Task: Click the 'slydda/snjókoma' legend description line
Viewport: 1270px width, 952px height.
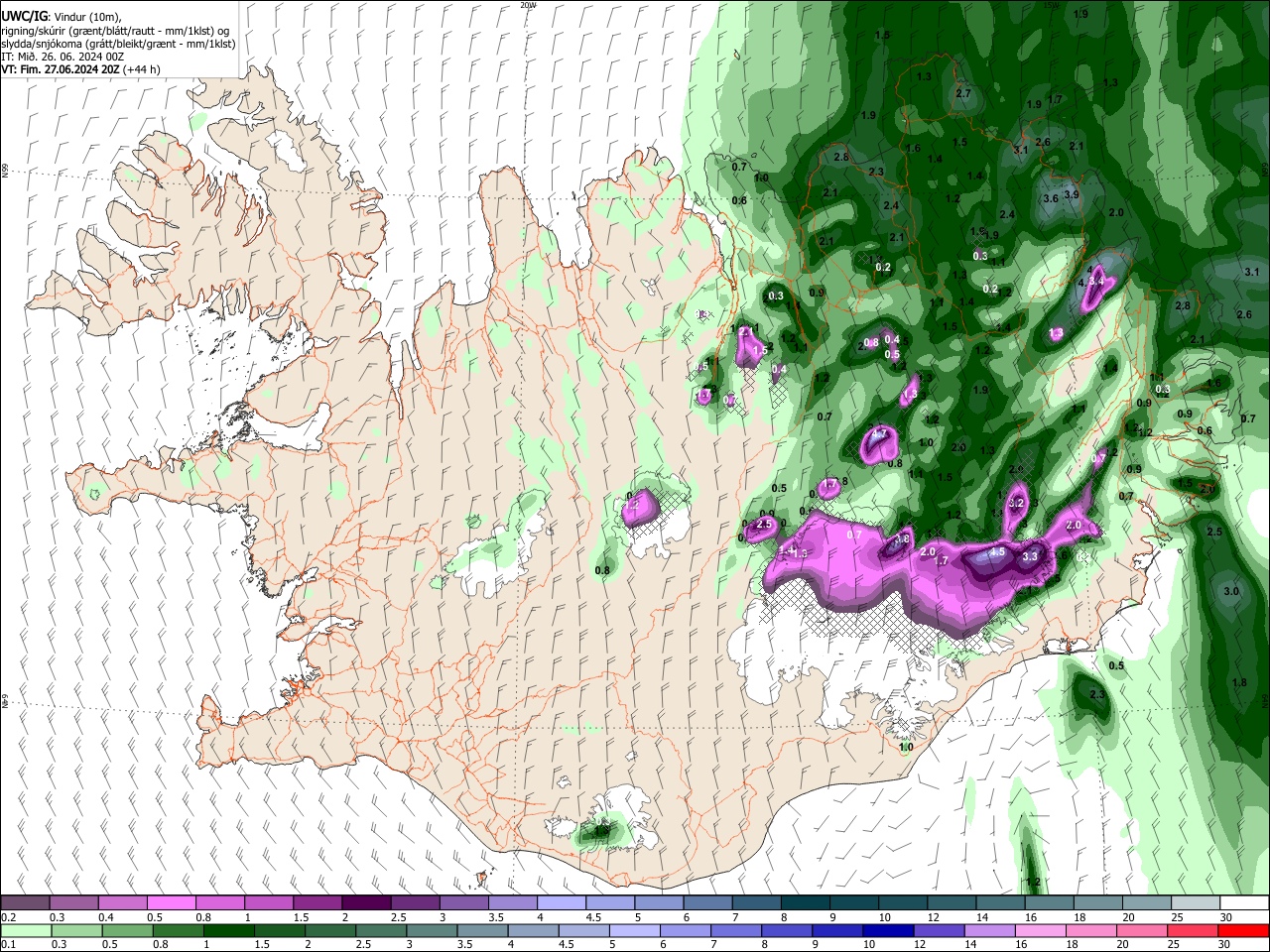Action: tap(118, 44)
